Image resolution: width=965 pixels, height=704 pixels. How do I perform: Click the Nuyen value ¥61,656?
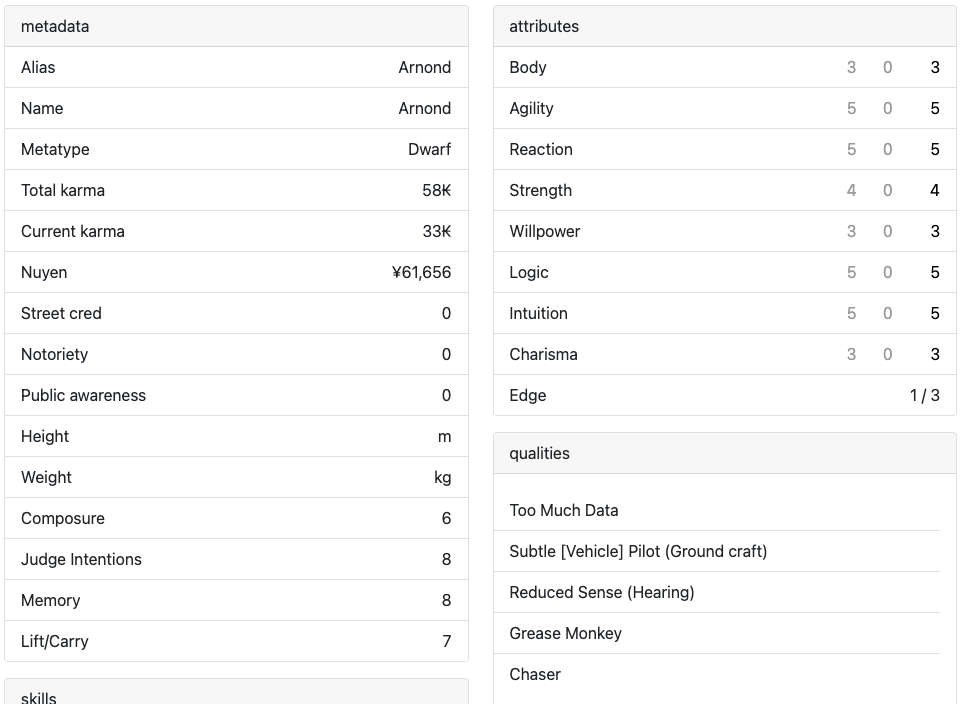pyautogui.click(x=421, y=272)
